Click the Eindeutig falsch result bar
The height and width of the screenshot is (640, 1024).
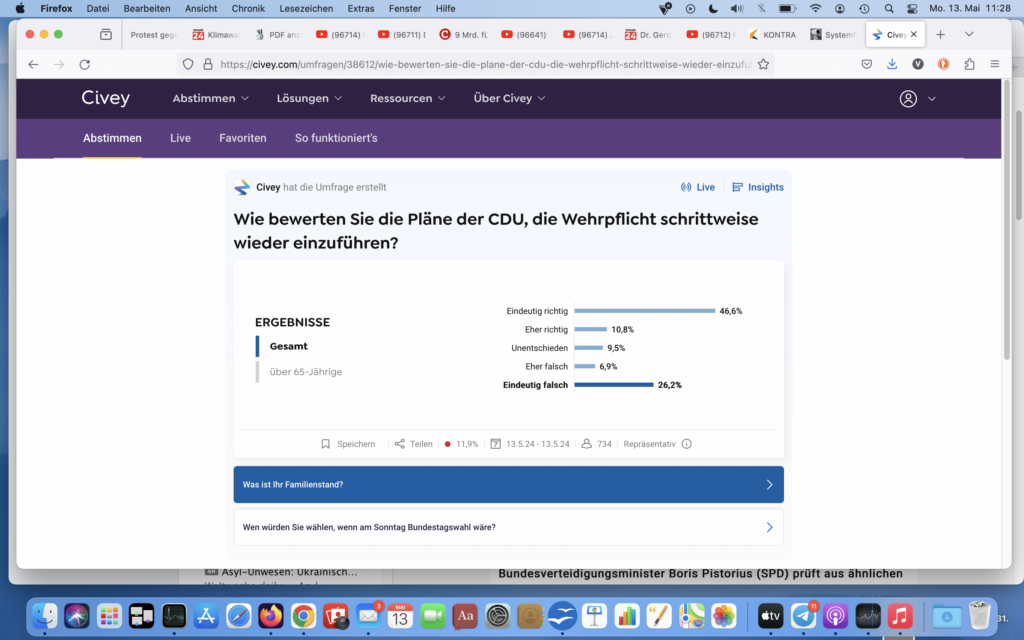click(613, 385)
